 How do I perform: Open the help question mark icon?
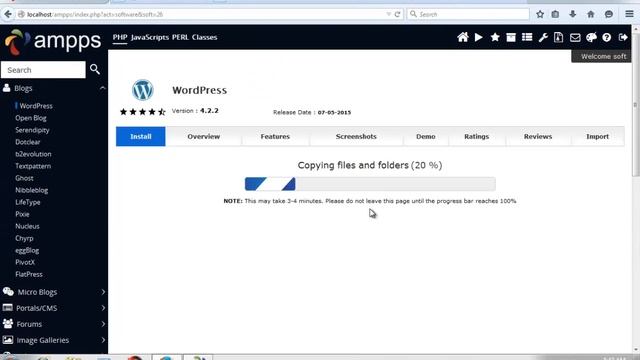coord(607,38)
